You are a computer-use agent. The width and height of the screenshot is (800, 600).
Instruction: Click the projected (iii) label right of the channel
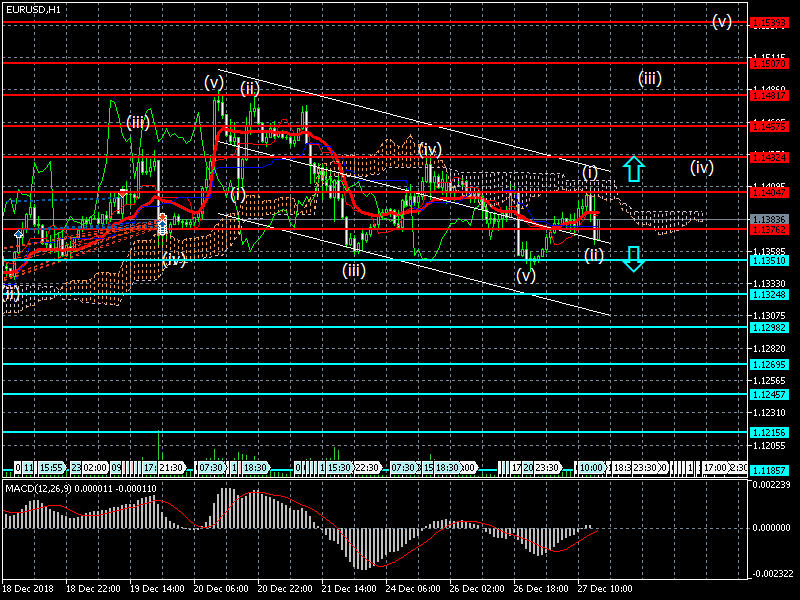click(x=650, y=78)
